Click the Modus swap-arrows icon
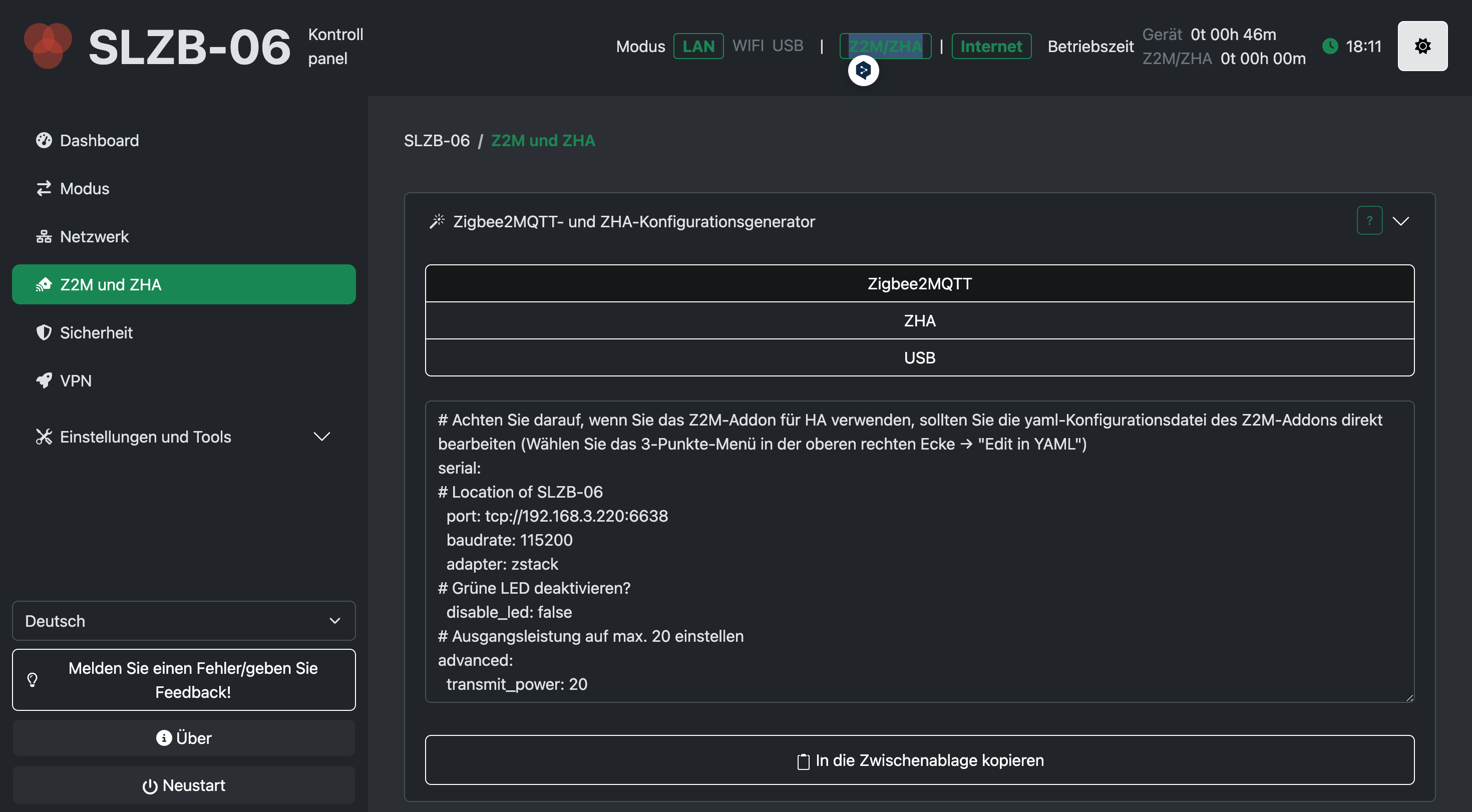Viewport: 1472px width, 812px height. pyautogui.click(x=44, y=189)
